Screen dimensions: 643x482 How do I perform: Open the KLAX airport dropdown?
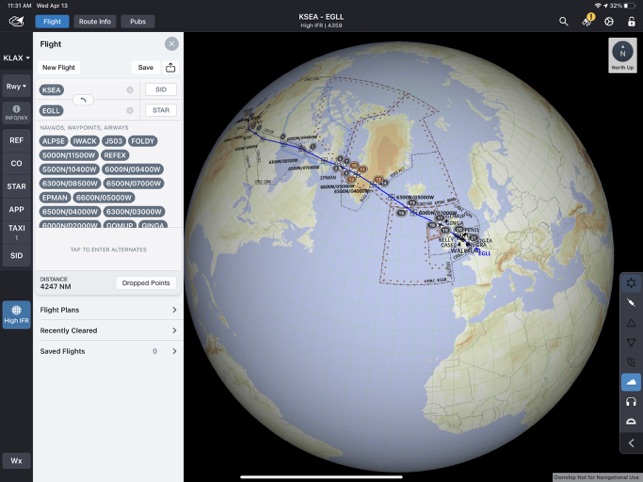(16, 58)
